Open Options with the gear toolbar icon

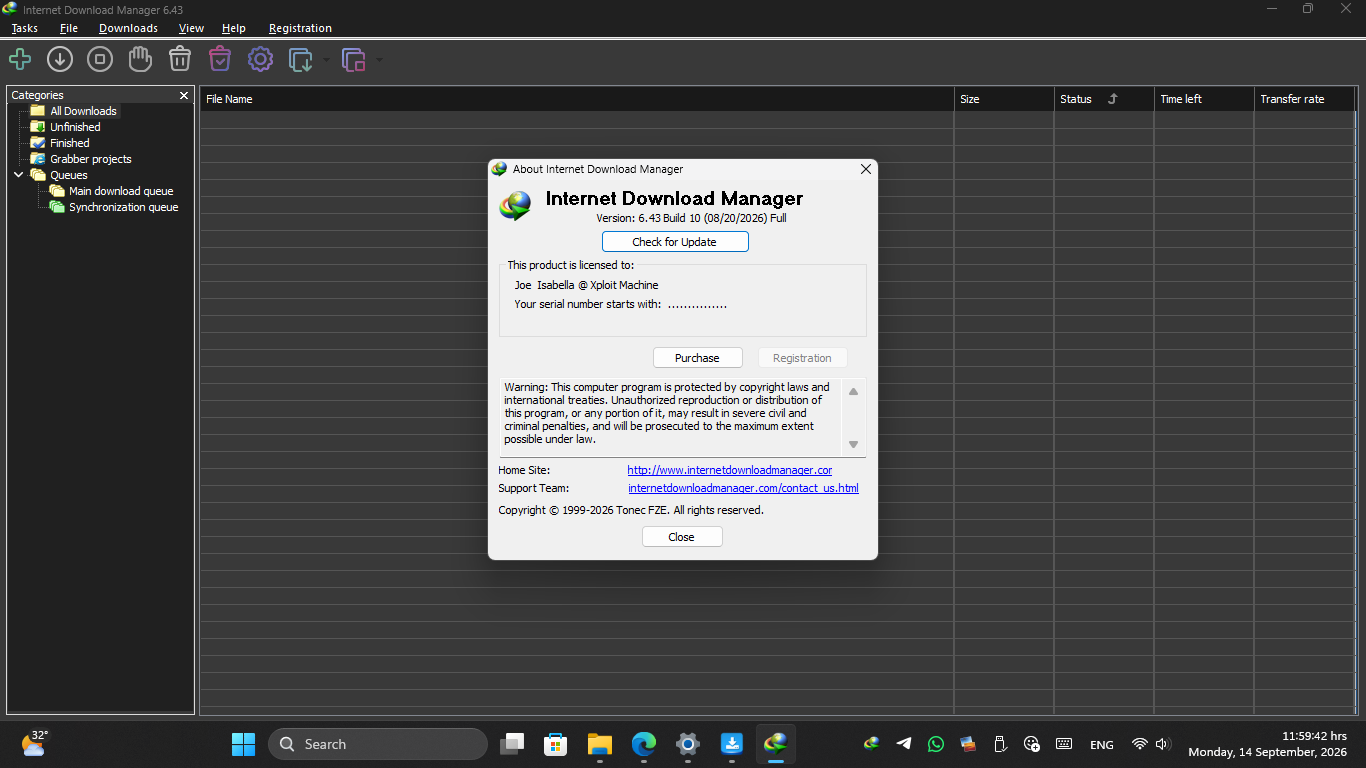[260, 60]
